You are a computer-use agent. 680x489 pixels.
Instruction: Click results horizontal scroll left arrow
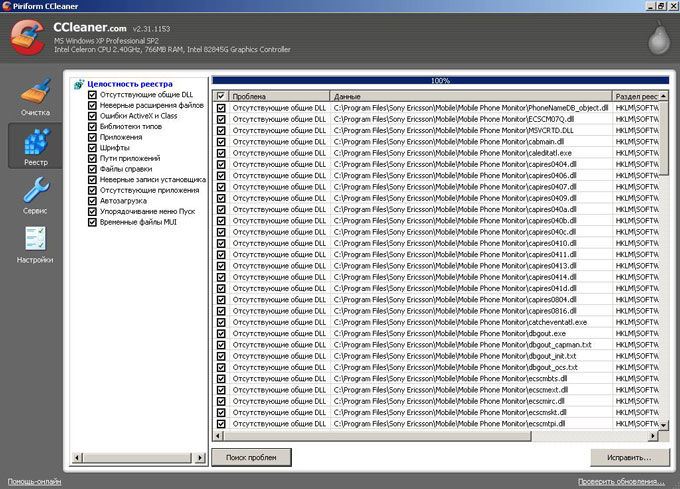pyautogui.click(x=218, y=436)
